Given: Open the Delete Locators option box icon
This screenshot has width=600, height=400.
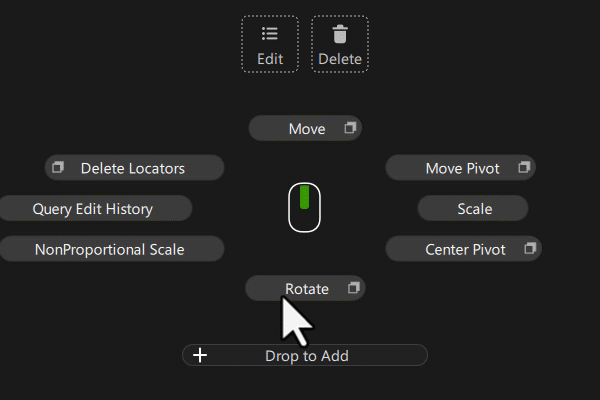Looking at the screenshot, I should pyautogui.click(x=58, y=167).
